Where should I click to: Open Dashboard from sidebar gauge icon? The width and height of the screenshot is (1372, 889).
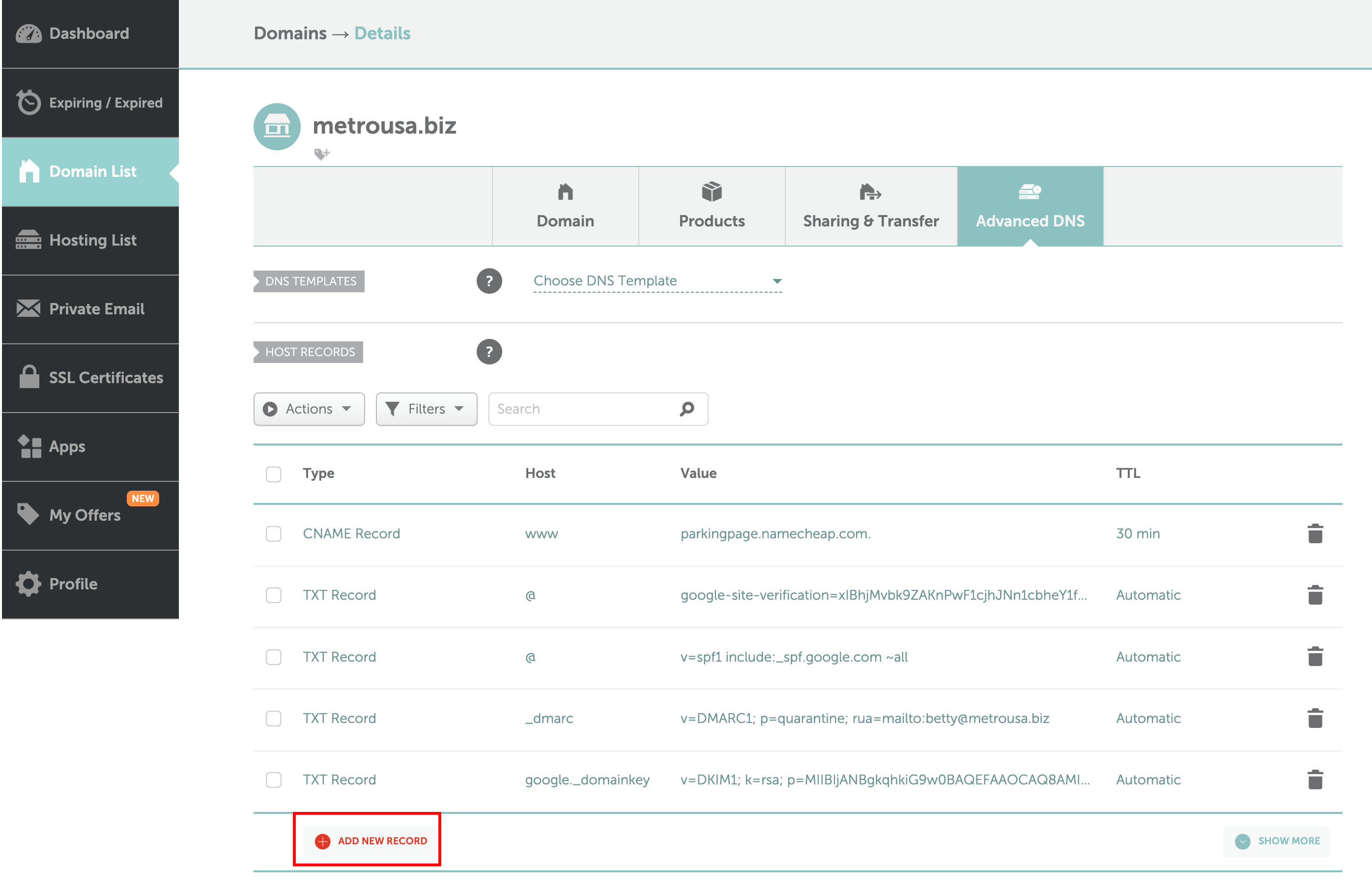click(29, 33)
